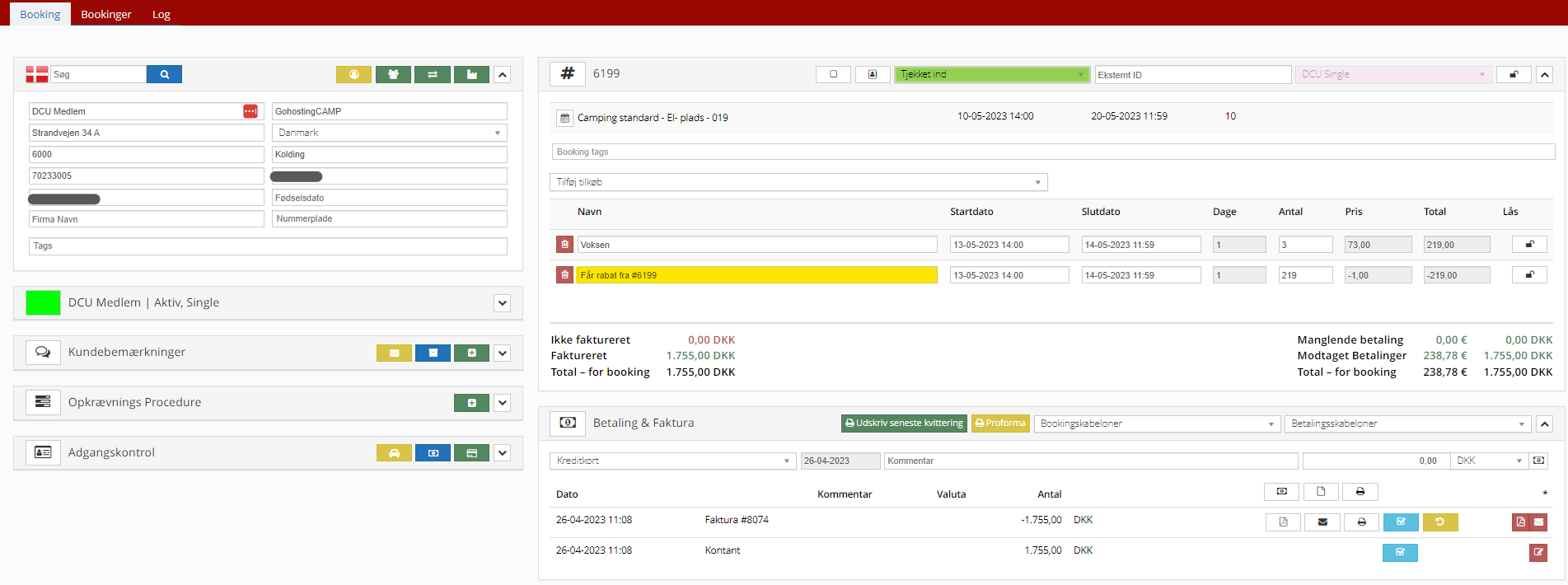Click red edit icon on Kontant row
The image size is (1568, 585).
1538,552
